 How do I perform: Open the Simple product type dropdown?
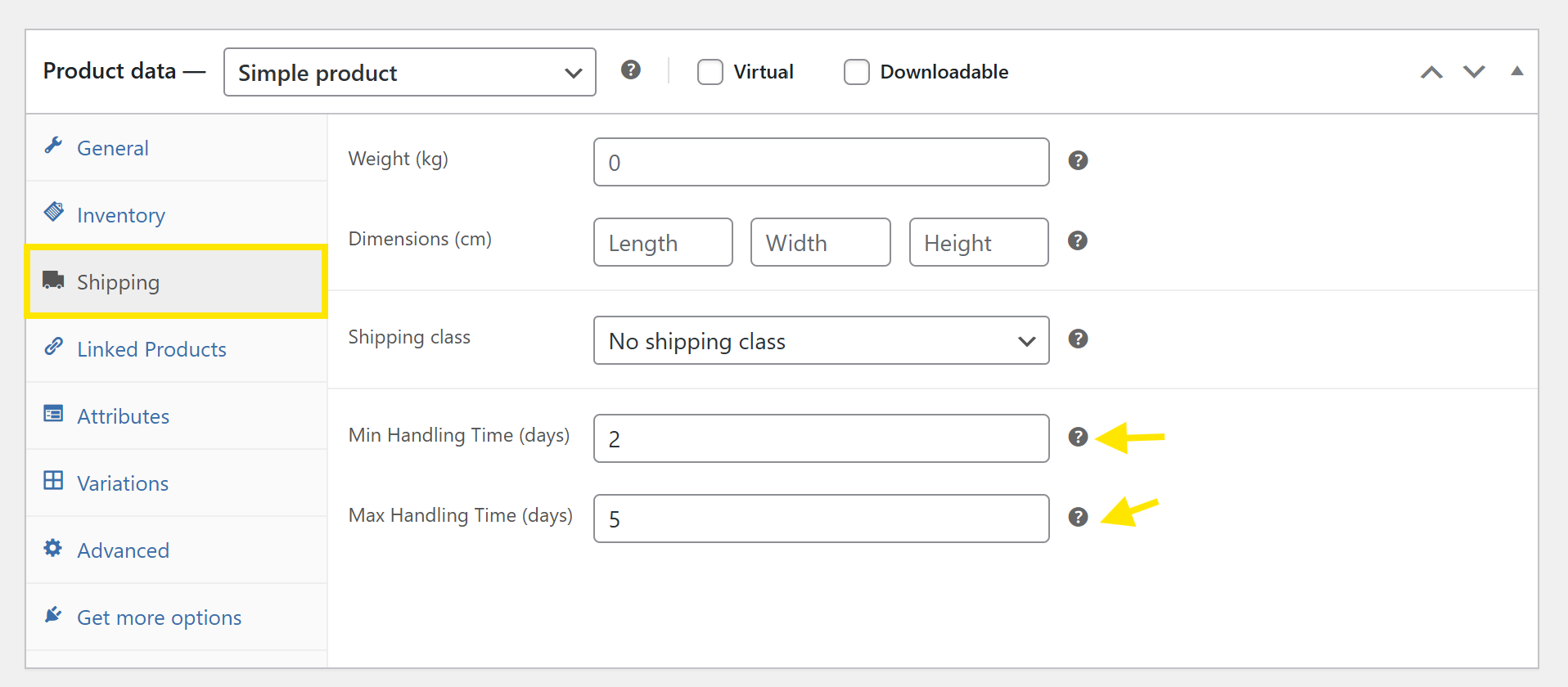(x=409, y=73)
